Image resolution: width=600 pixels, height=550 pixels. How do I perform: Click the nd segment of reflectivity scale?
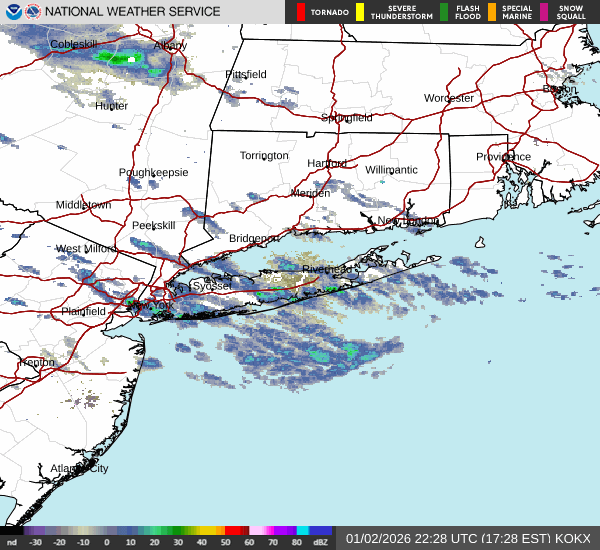pos(12,543)
